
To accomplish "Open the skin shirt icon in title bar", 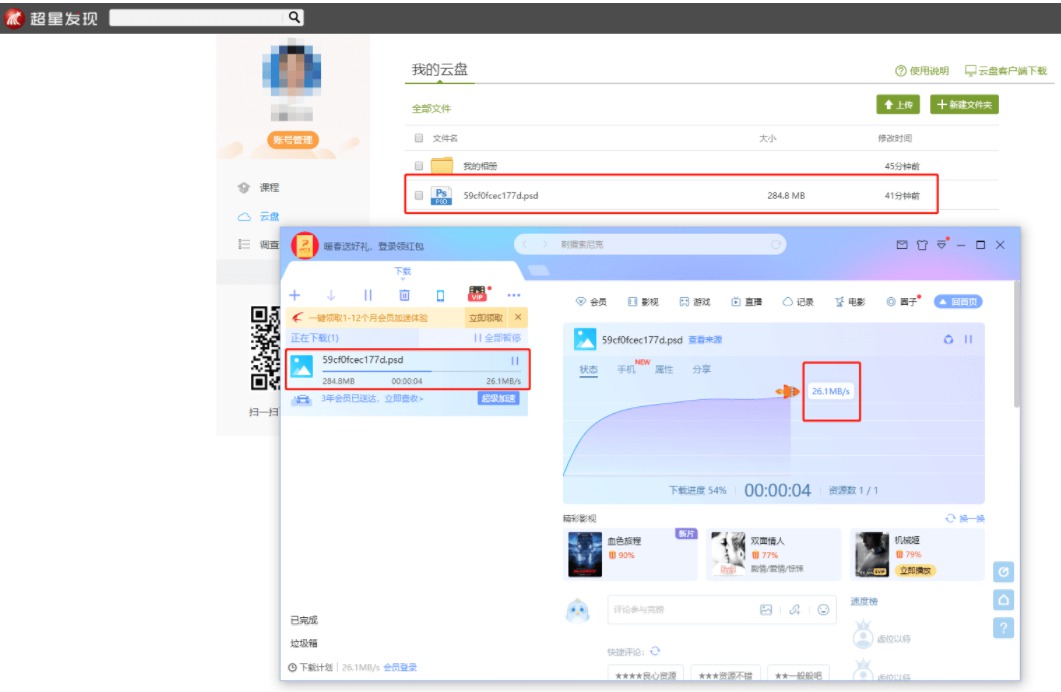I will (x=922, y=245).
